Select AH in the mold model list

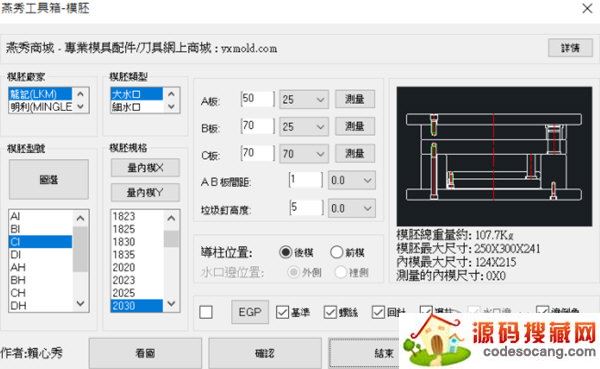coord(40,267)
